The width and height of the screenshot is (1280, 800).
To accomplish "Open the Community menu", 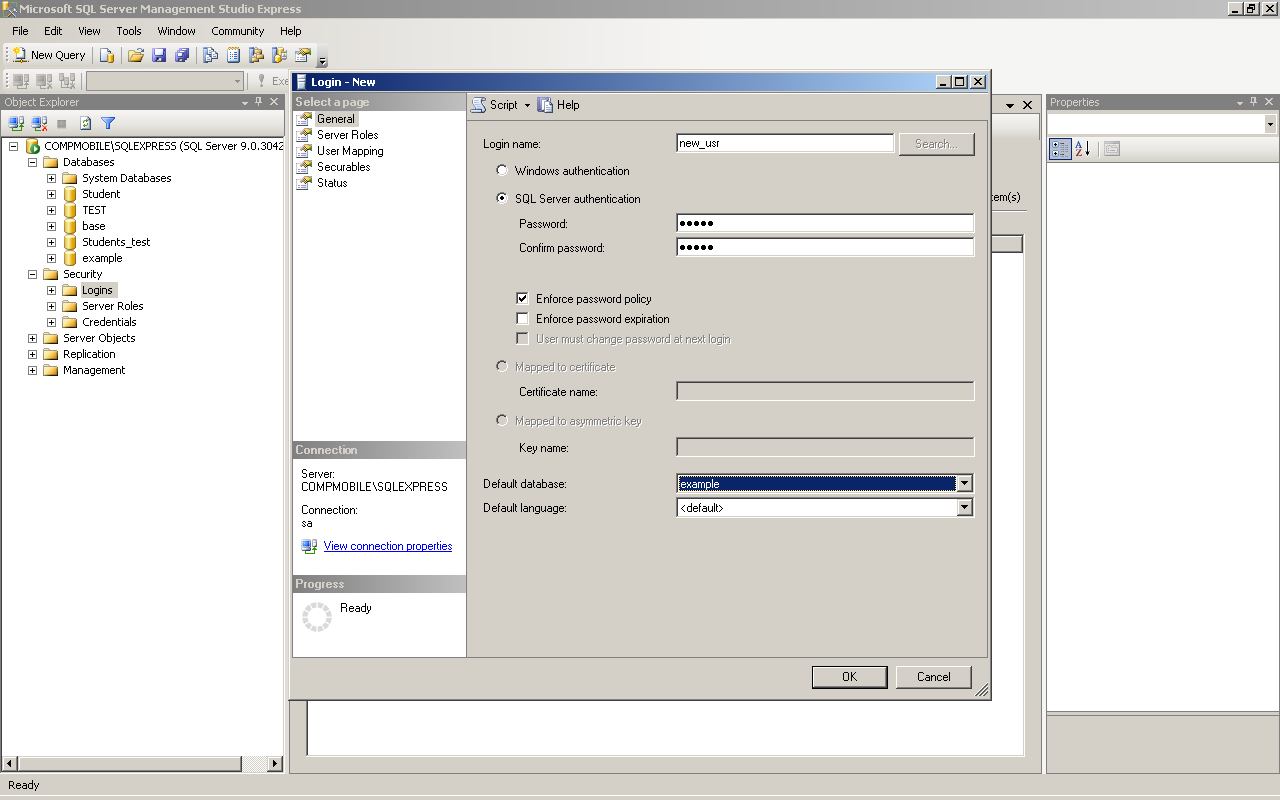I will click(x=237, y=31).
